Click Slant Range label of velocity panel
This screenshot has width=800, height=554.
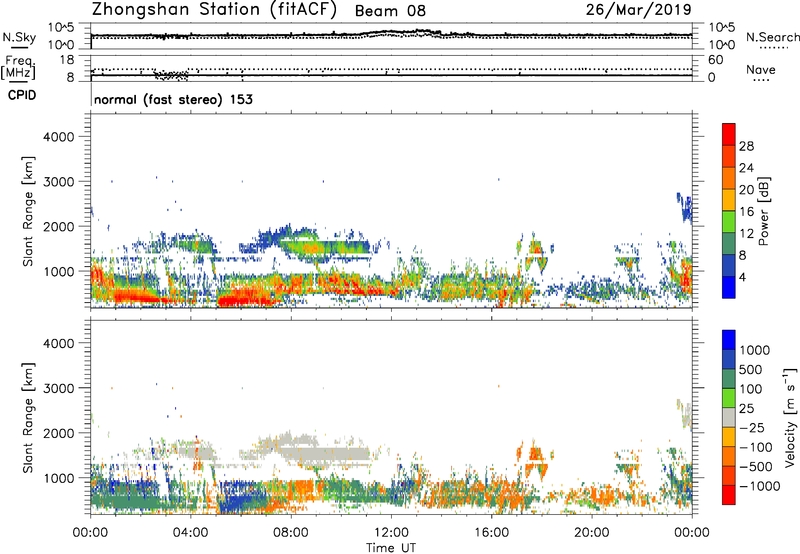(27, 418)
